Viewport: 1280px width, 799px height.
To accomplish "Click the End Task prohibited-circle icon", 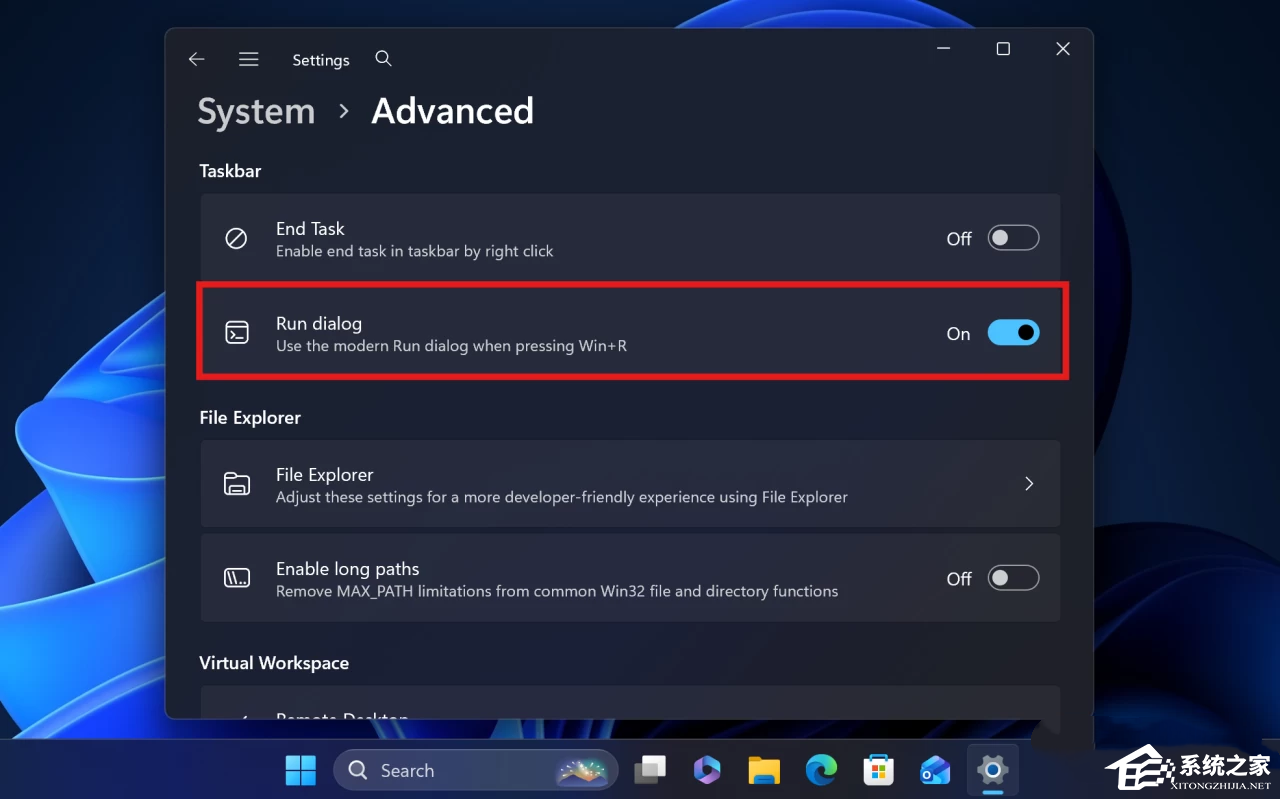I will pos(236,238).
